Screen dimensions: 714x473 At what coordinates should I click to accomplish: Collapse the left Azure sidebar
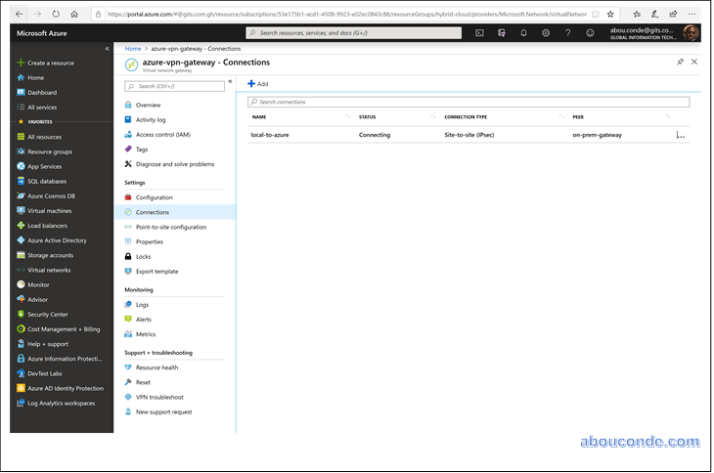107,48
